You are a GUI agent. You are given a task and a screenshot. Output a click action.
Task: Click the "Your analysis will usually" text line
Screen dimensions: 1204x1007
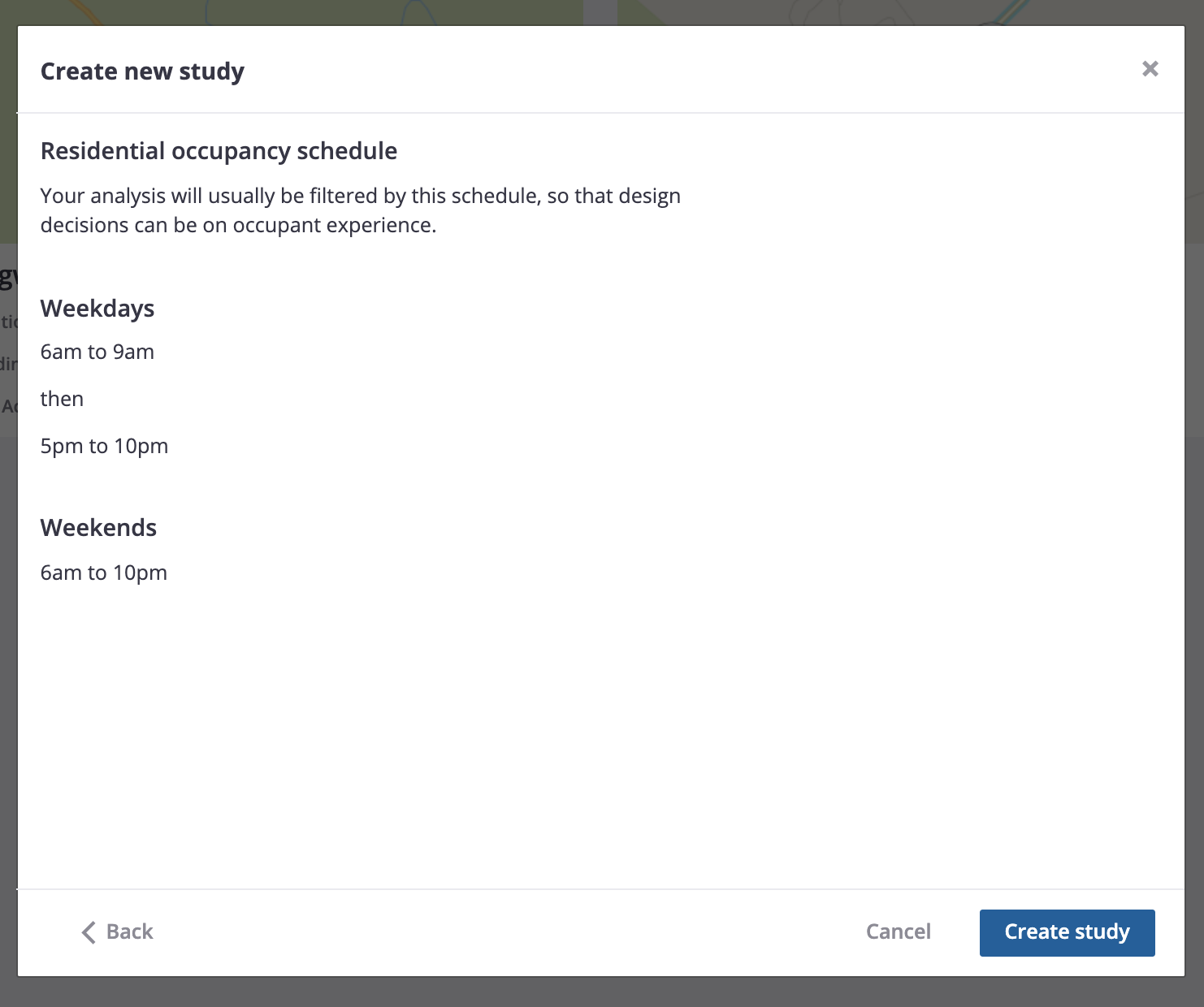pos(360,196)
